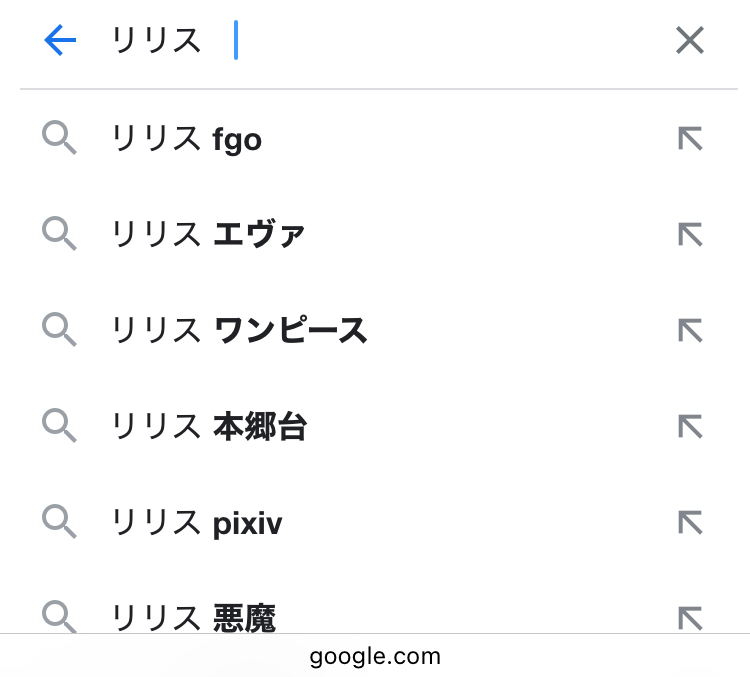Fill search with エヴァ using arrow icon

tap(690, 235)
